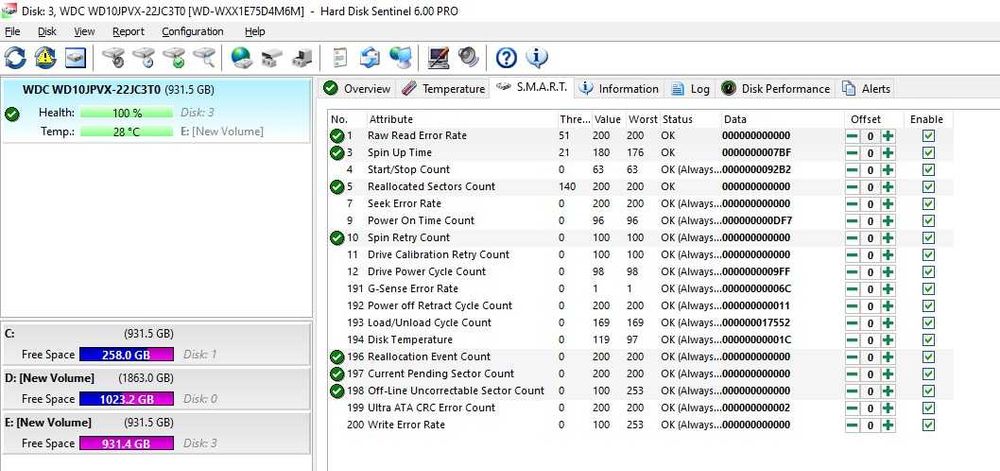
Task: Open the Disk Performance tab
Action: [777, 89]
